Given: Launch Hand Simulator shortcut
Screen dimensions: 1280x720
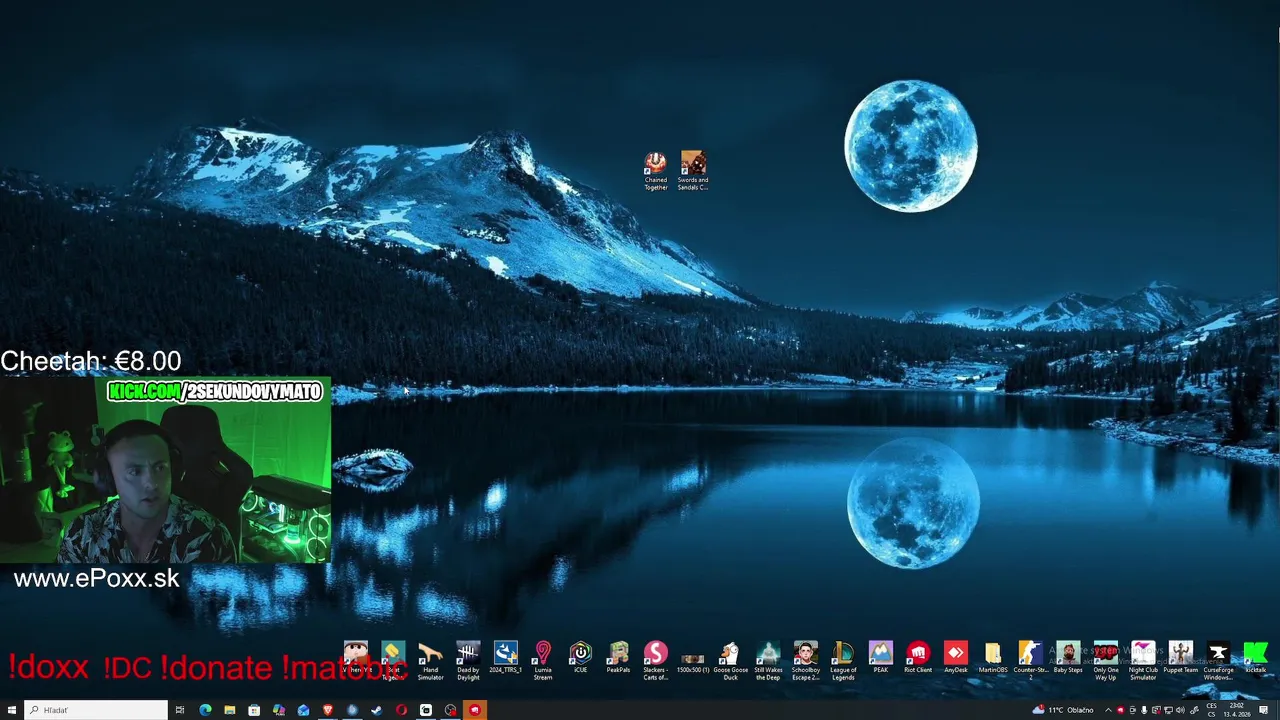Looking at the screenshot, I should click(430, 662).
